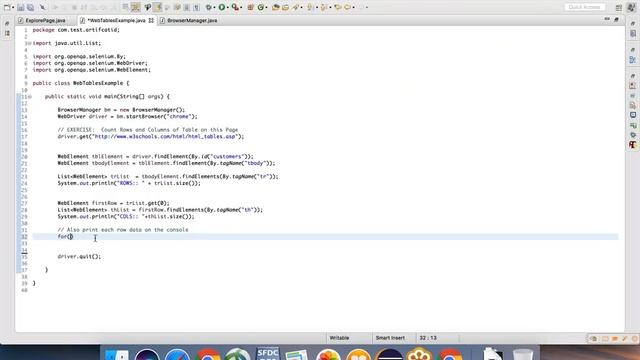Open the New wizard dropdown arrow
The width and height of the screenshot is (640, 360).
[x=13, y=7]
